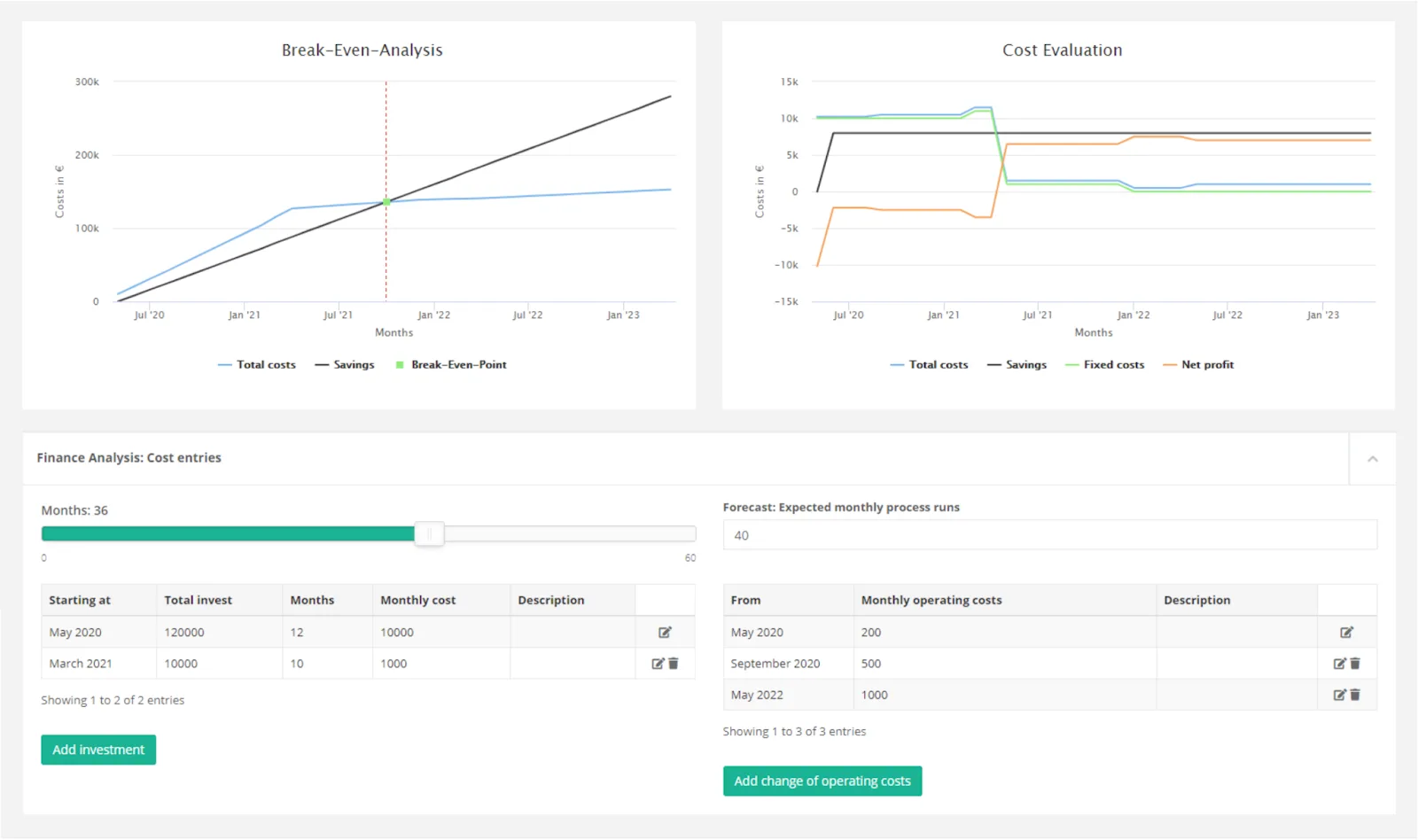Screen dimensions: 1418x840
Task: Click Showing 1 to 2 of 2 entries
Action: [113, 700]
